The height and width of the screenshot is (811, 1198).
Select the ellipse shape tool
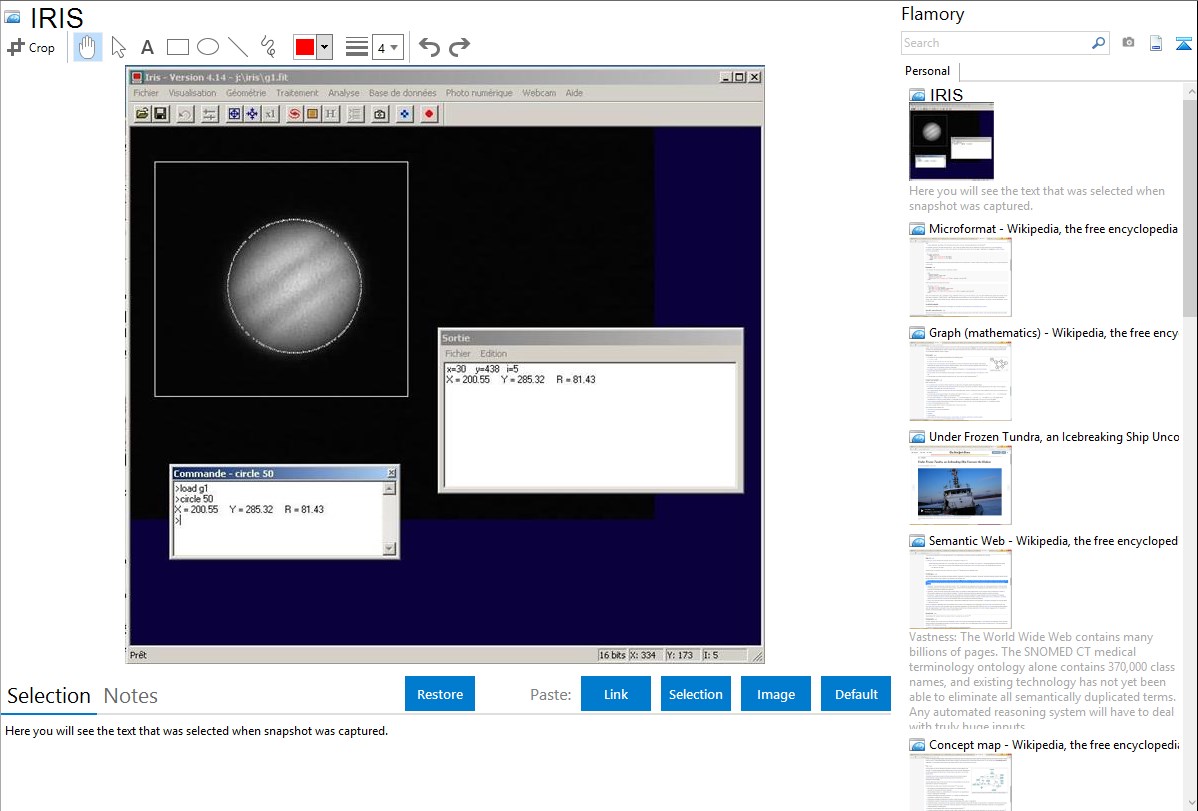[x=207, y=47]
